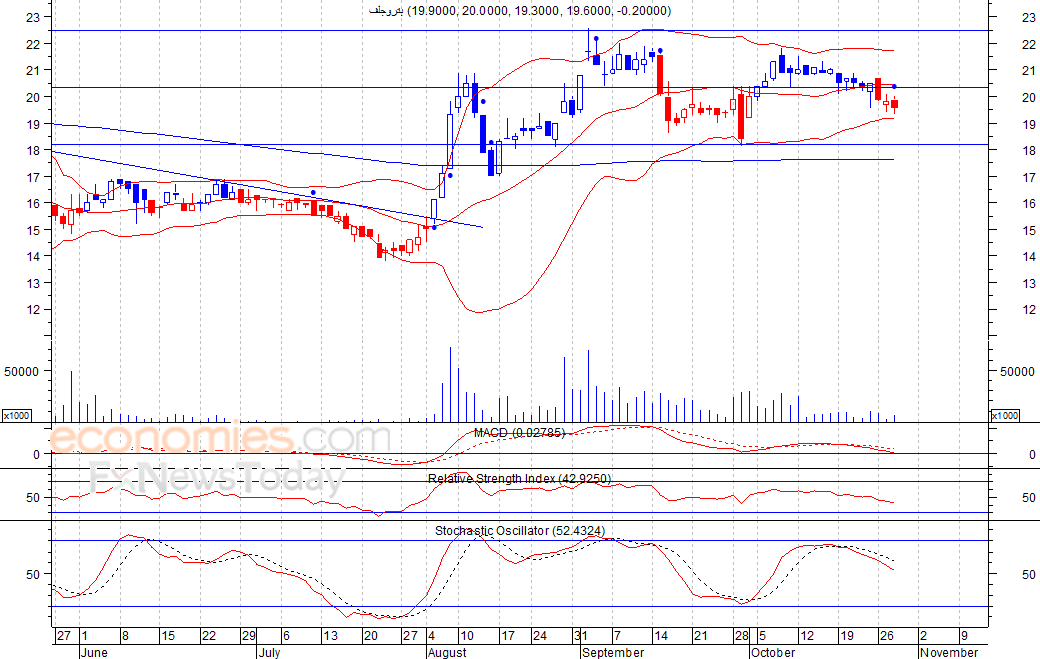This screenshot has height=659, width=1040.
Task: Click price label 12 on the right axis
Action: 1029,310
